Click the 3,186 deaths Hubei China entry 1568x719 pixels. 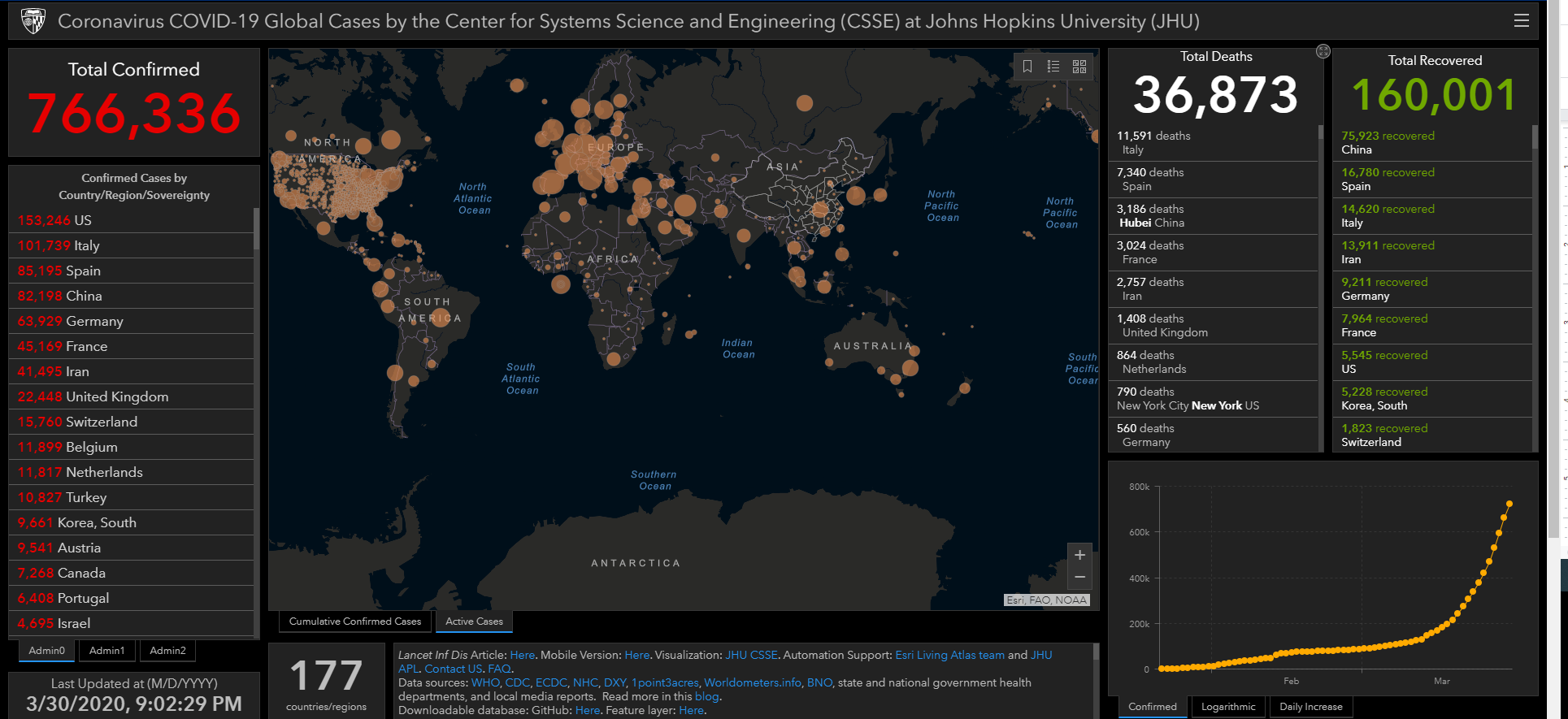coord(1213,216)
